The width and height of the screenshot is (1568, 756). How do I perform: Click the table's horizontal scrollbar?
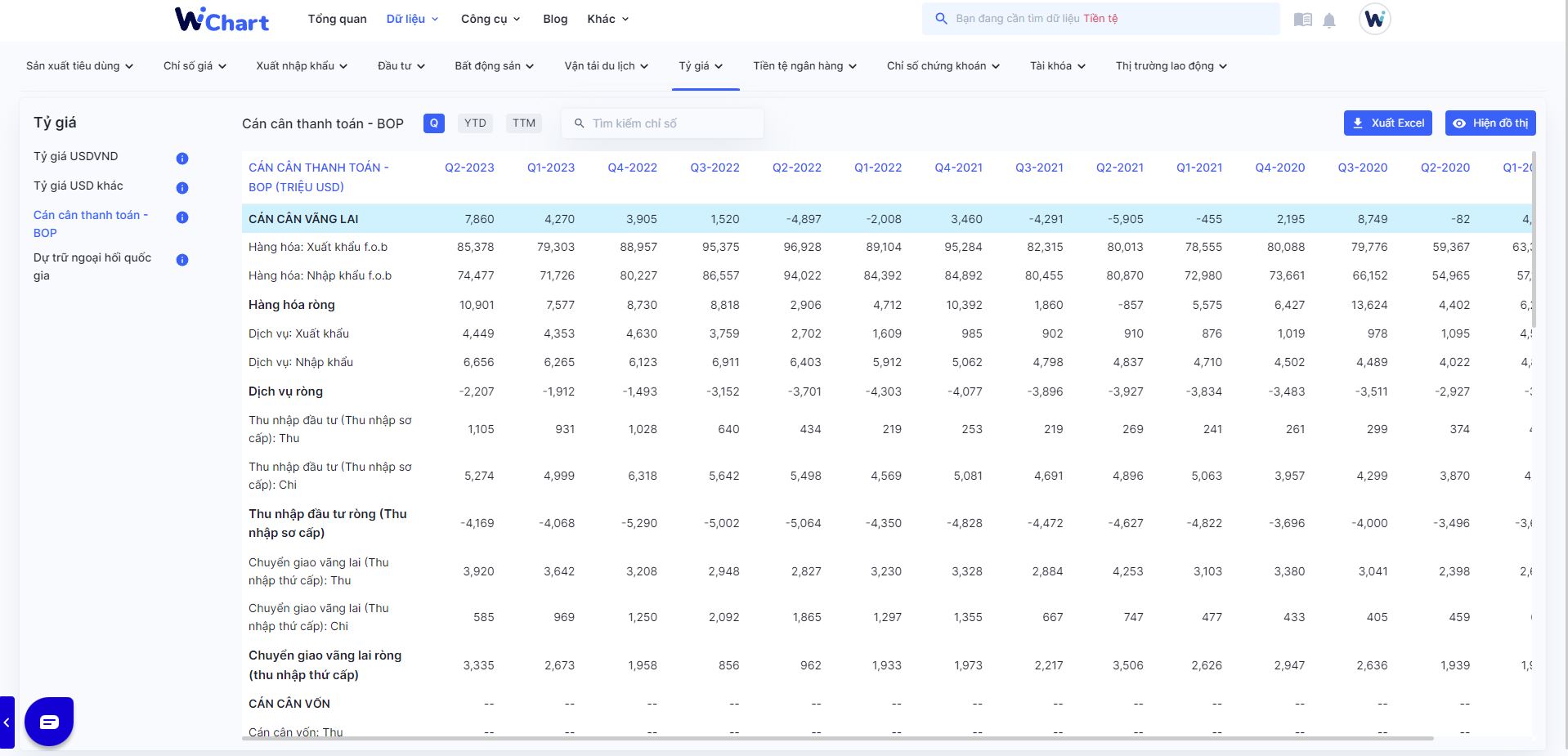(838, 739)
